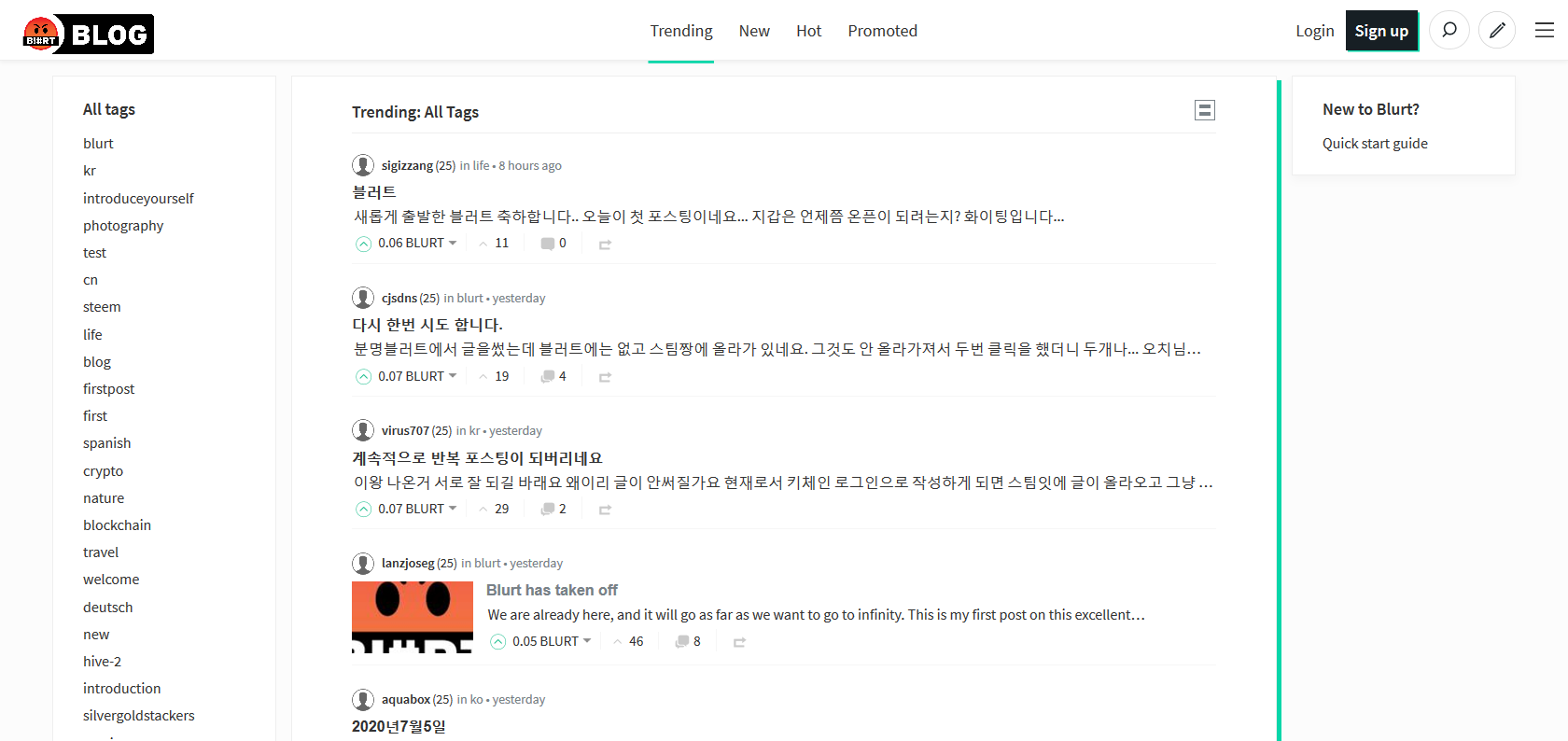Switch to the Promoted tab
This screenshot has width=1568, height=741.
882,31
